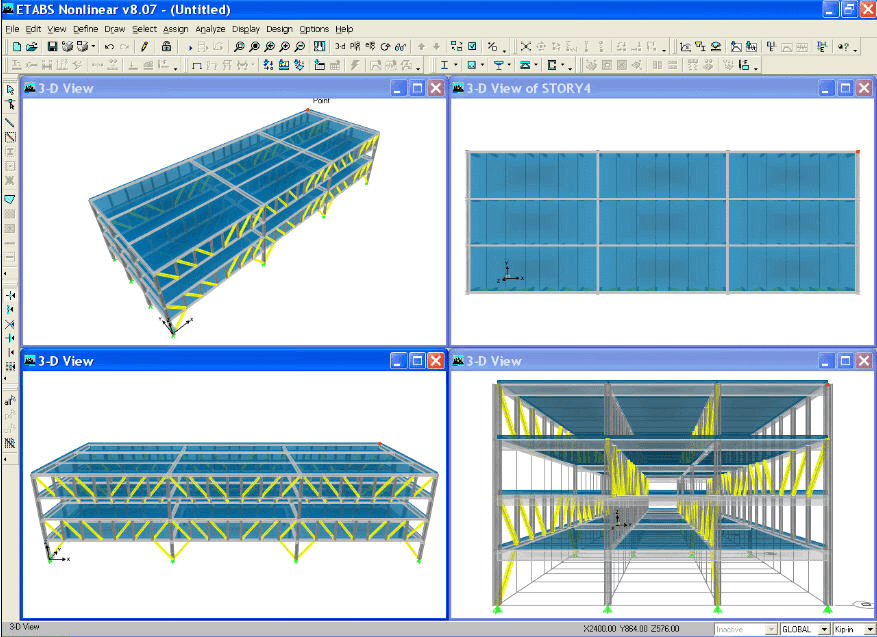Save the model with the floppy disk icon

53,47
